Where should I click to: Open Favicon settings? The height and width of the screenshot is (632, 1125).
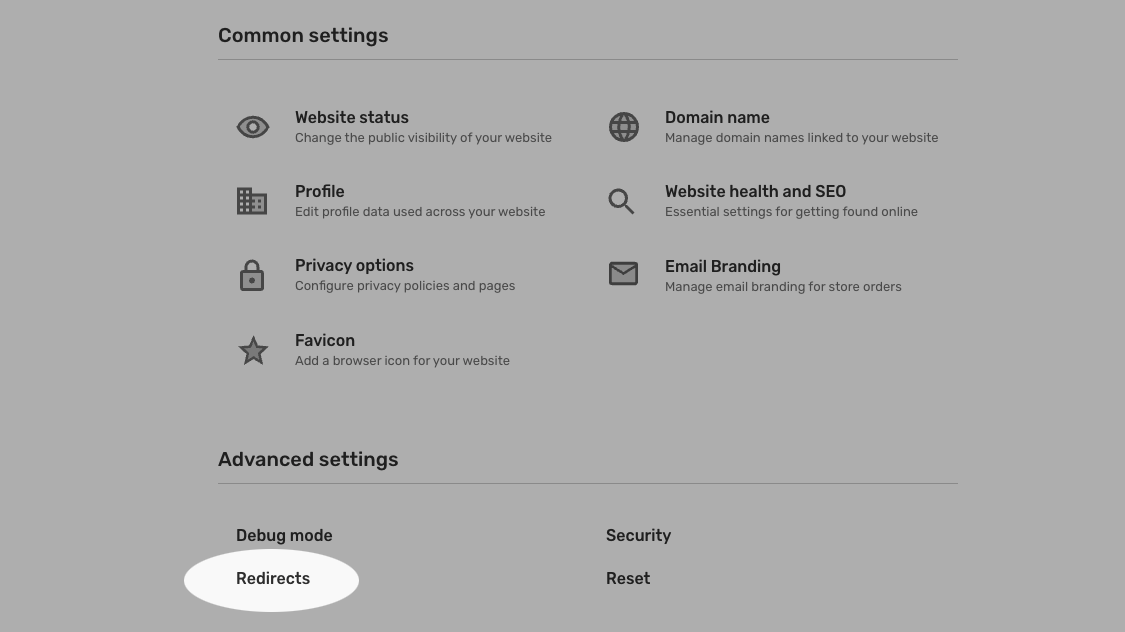coord(324,341)
